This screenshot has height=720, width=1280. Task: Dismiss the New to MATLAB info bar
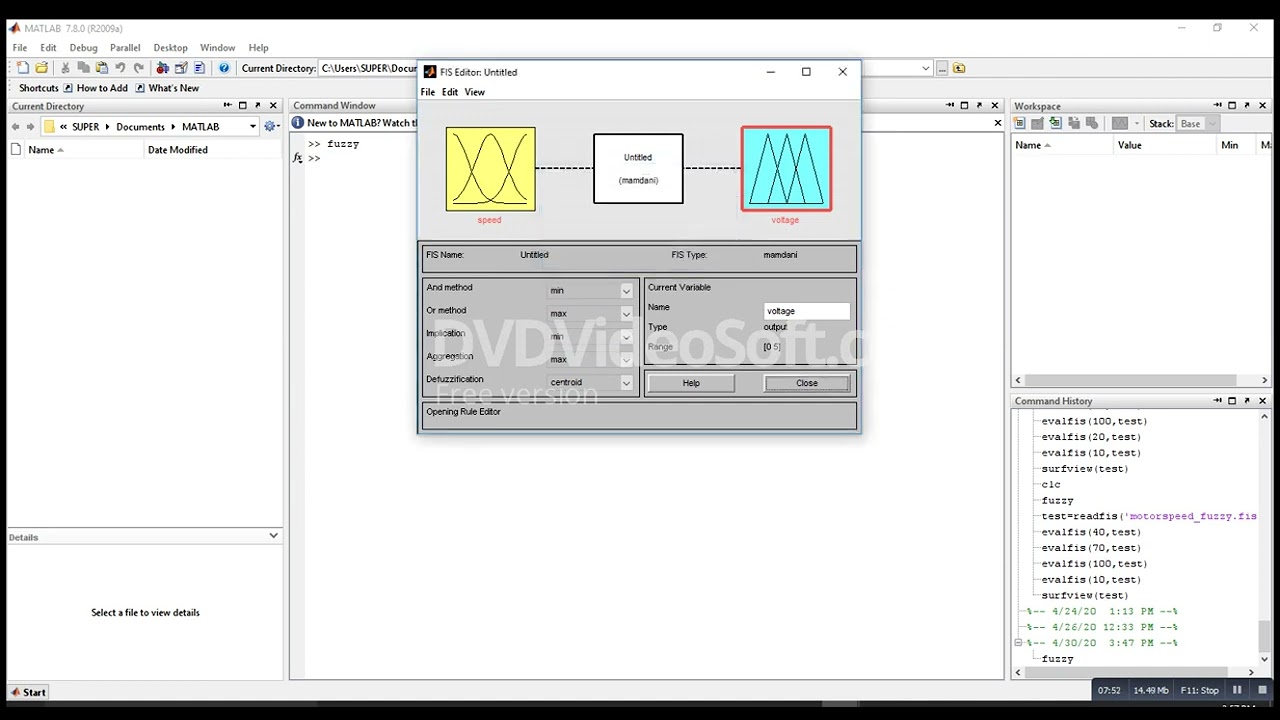(x=997, y=123)
